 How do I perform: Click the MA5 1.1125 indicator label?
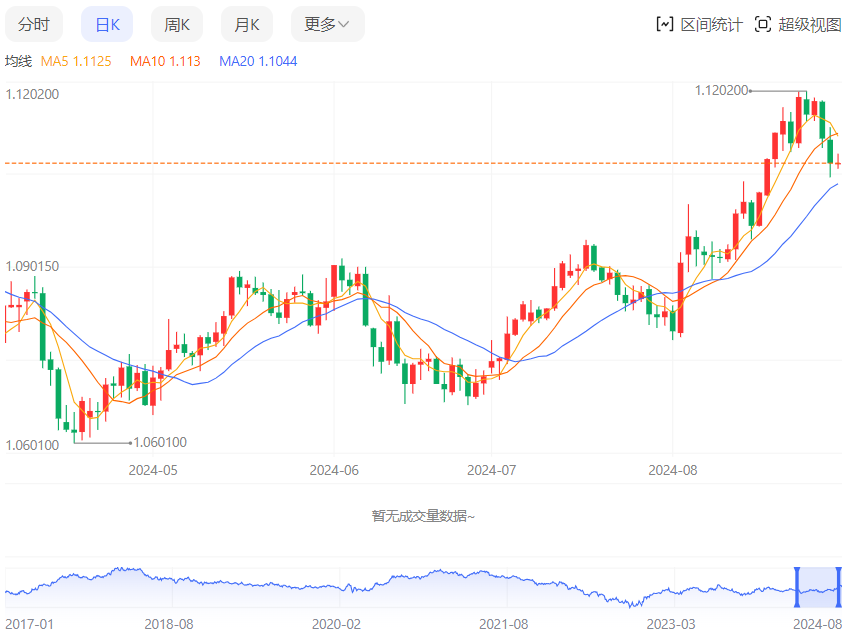point(76,61)
